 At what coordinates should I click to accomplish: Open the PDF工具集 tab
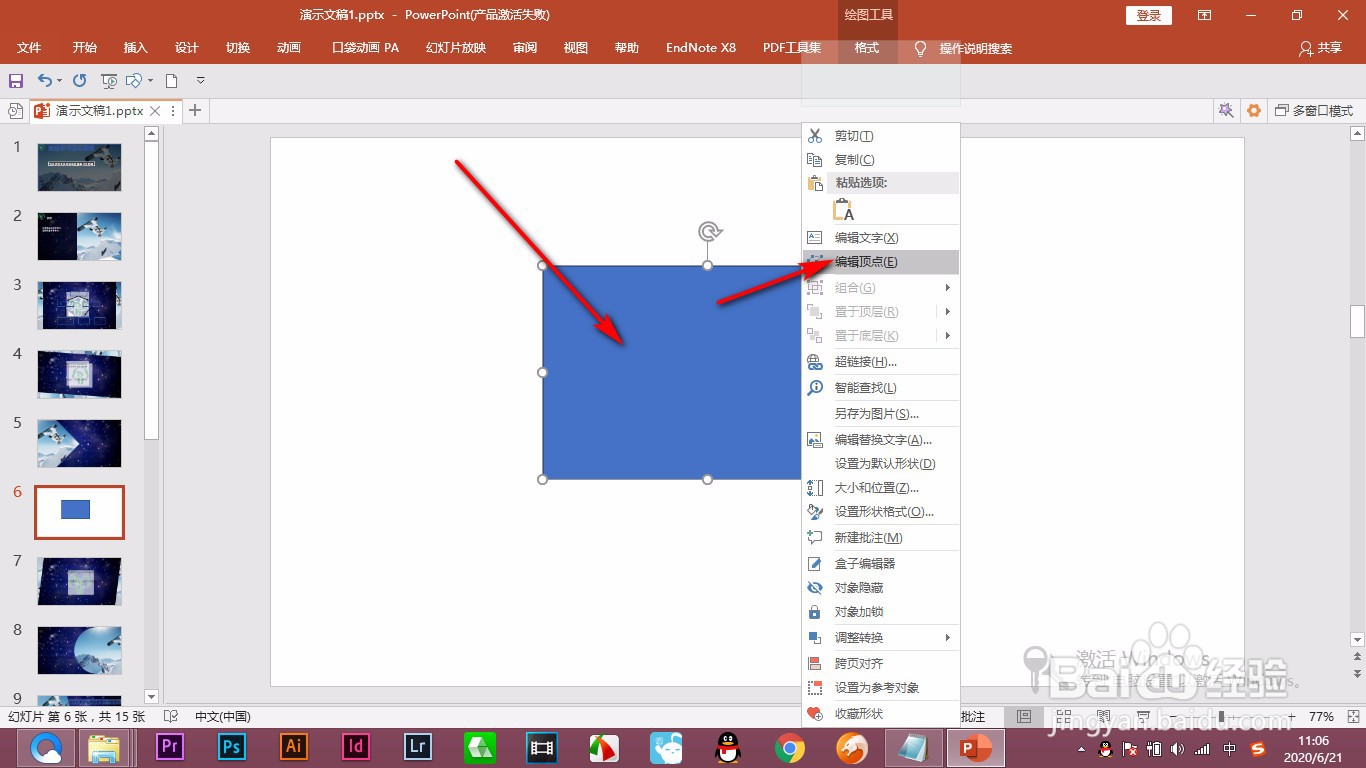792,48
